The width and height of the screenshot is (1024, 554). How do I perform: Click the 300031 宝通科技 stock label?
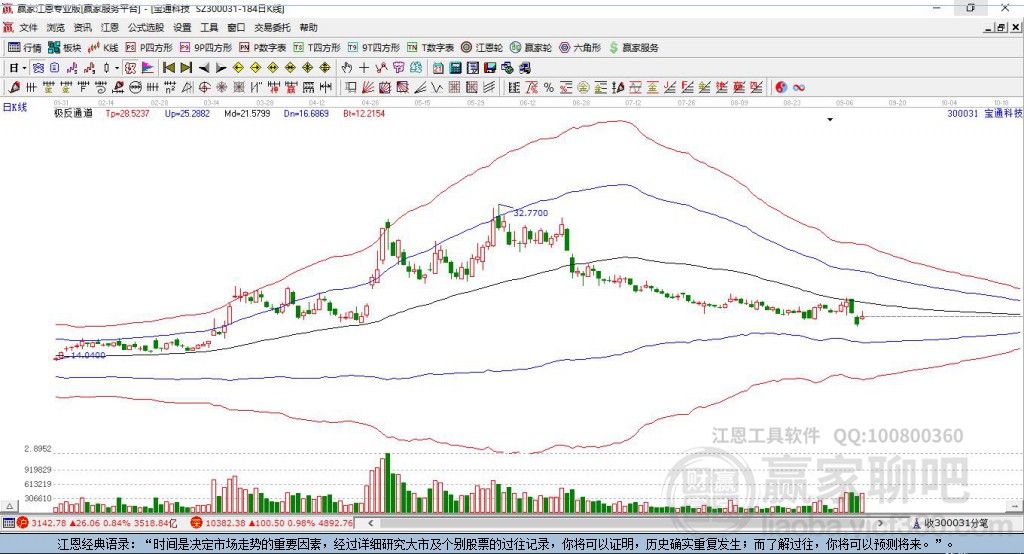pos(984,113)
